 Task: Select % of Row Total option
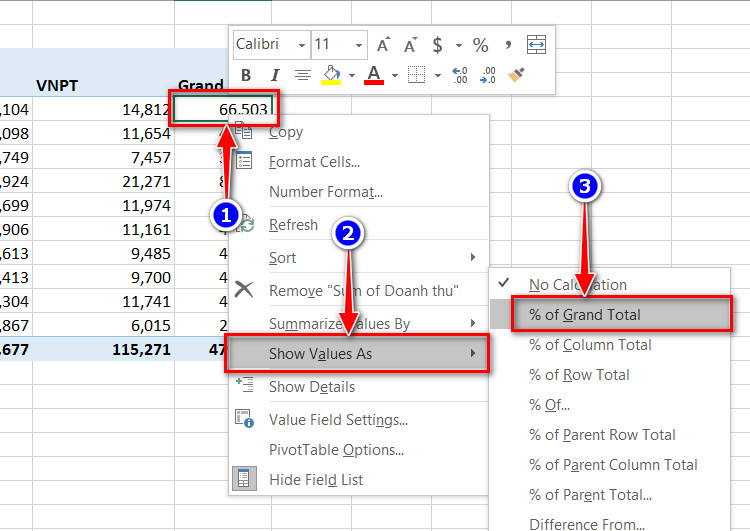pyautogui.click(x=610, y=375)
